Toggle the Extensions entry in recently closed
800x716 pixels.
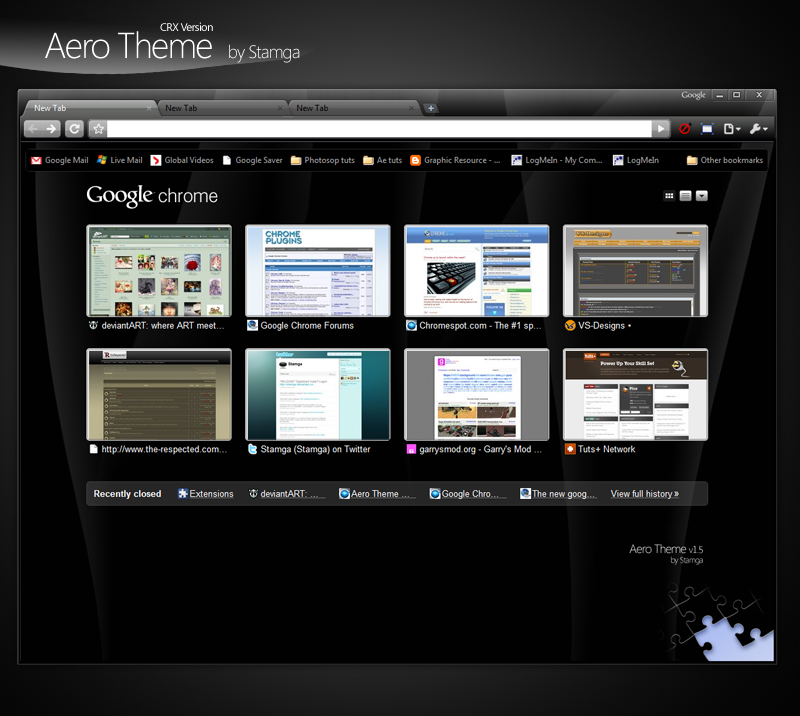(x=206, y=493)
